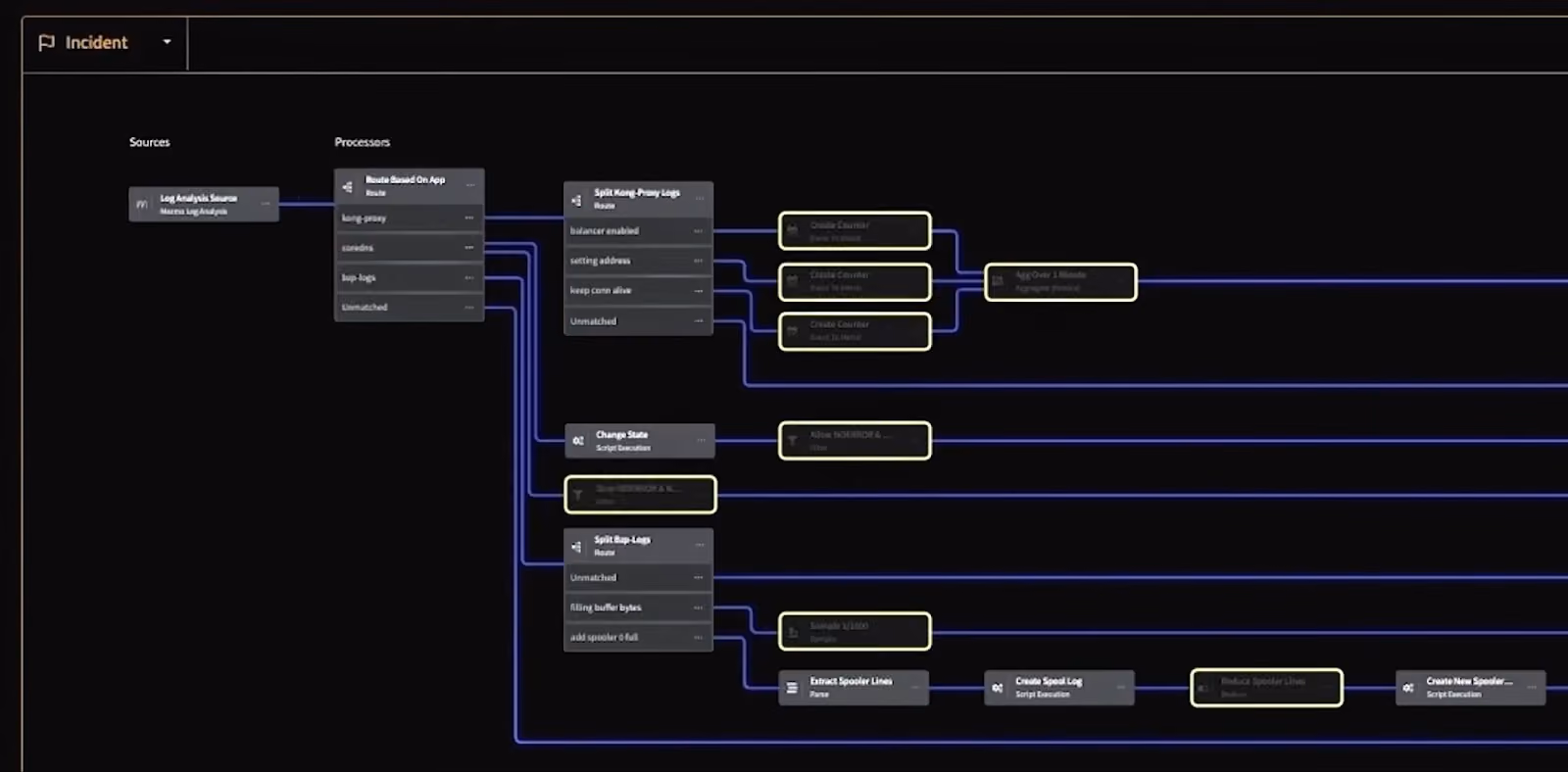The image size is (1568, 772).
Task: Open more options for Unmatched in Split Kong-Proxy Logs
Action: tap(699, 321)
